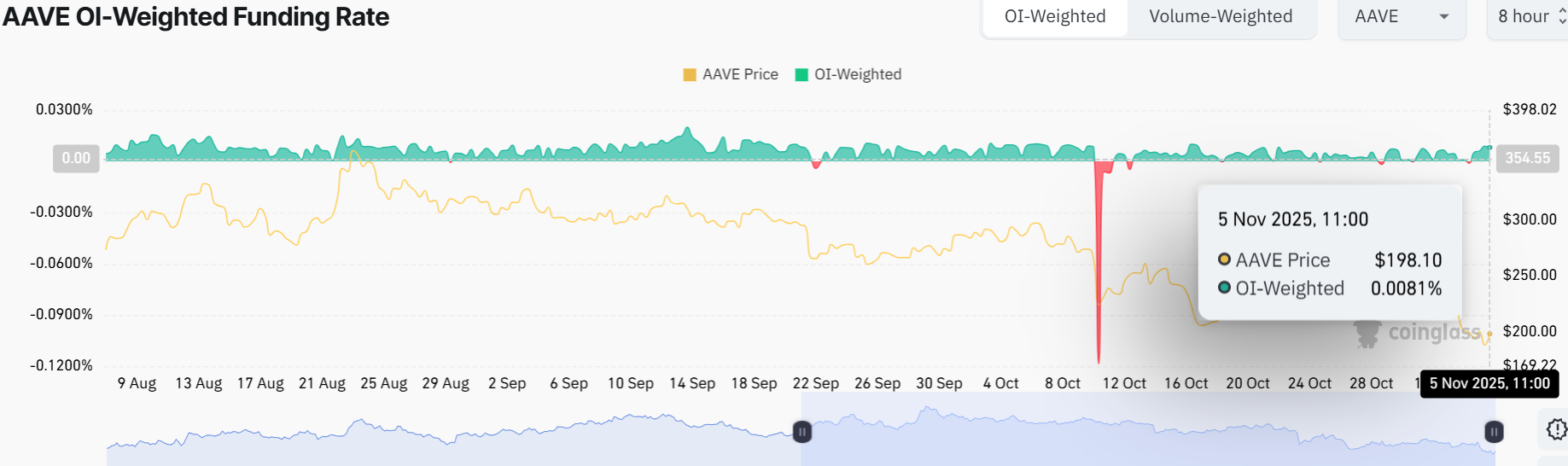Switch to the Volume-Weighted tab
1568x466 pixels.
1220,17
